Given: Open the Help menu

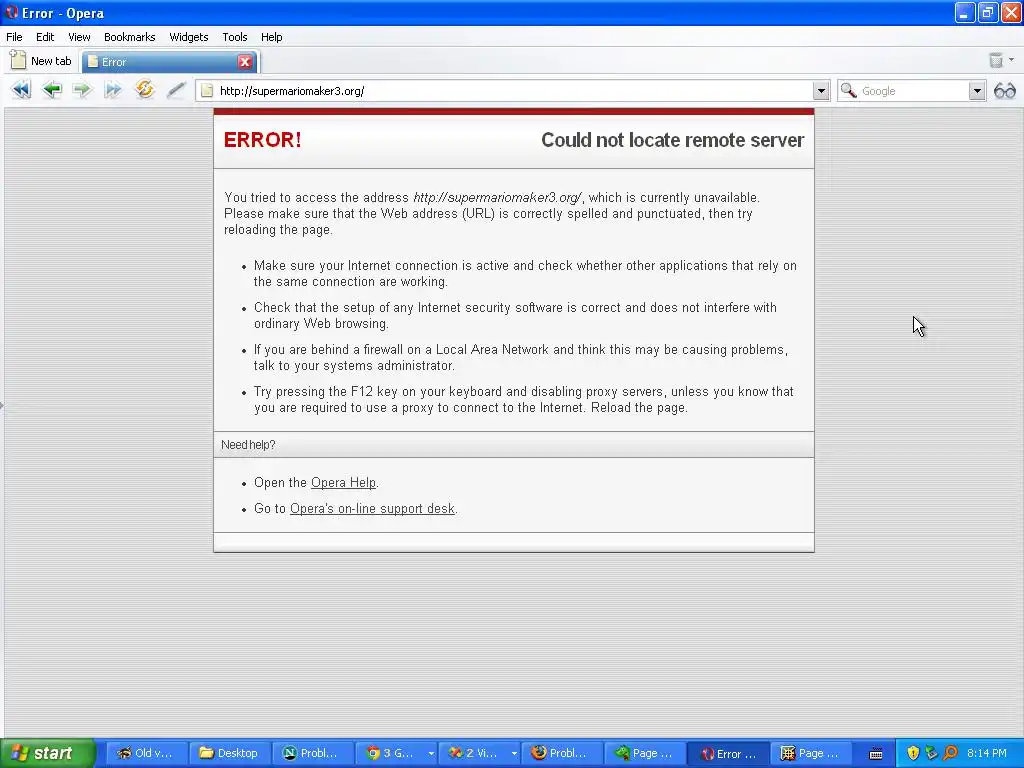Looking at the screenshot, I should coord(272,37).
